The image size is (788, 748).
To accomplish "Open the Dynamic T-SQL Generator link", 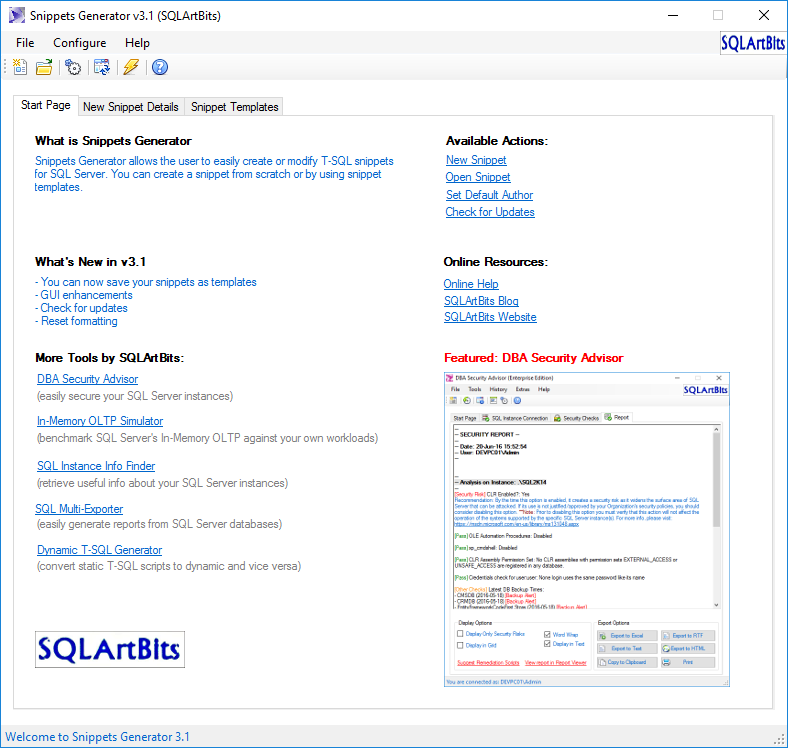I will click(x=100, y=549).
